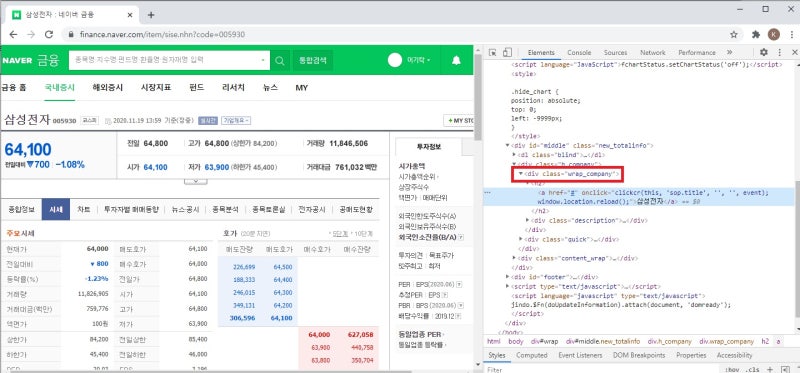Switch to the Console tab in DevTools
800x373 pixels.
(x=579, y=52)
